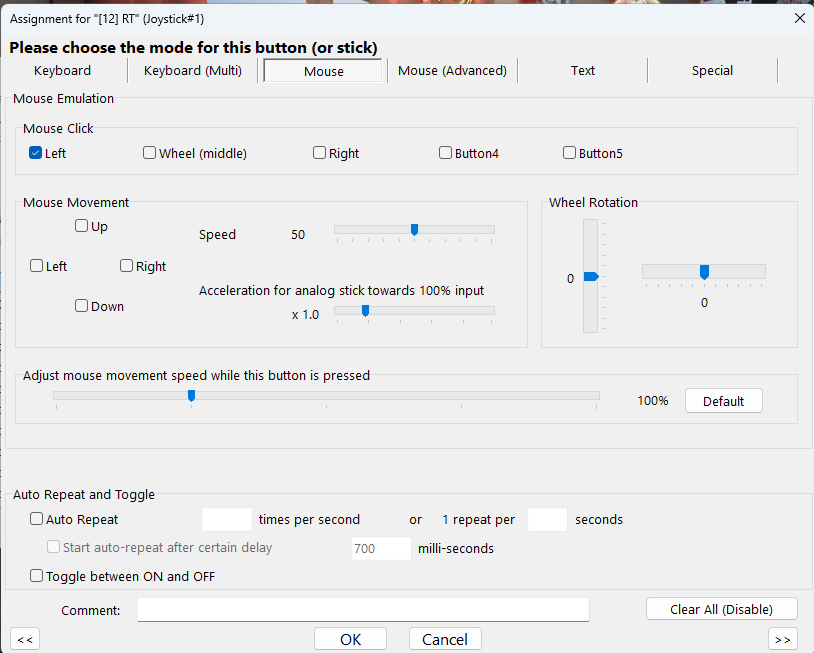
Task: Enable mouse movement Up checkbox
Action: click(82, 226)
